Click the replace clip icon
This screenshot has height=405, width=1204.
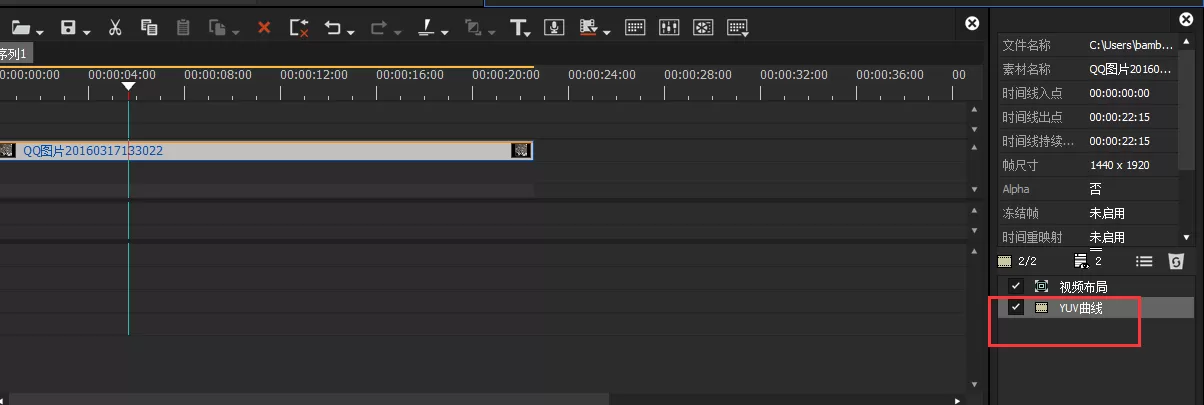217,28
